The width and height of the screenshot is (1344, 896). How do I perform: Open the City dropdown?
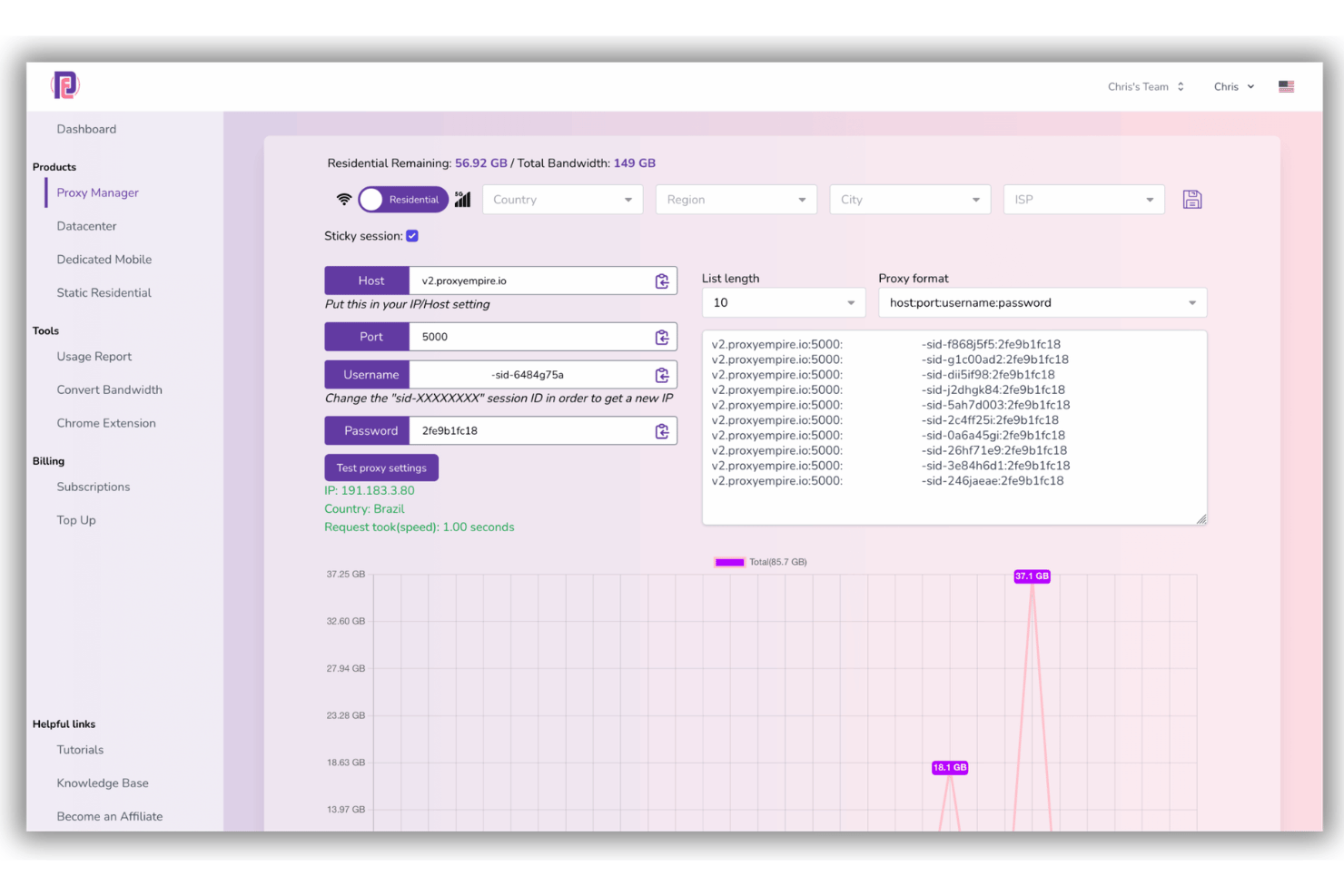click(910, 200)
